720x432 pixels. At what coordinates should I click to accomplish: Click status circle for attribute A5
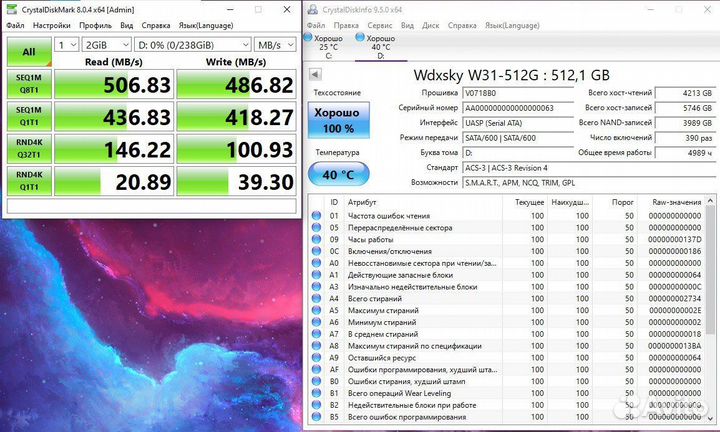[316, 310]
